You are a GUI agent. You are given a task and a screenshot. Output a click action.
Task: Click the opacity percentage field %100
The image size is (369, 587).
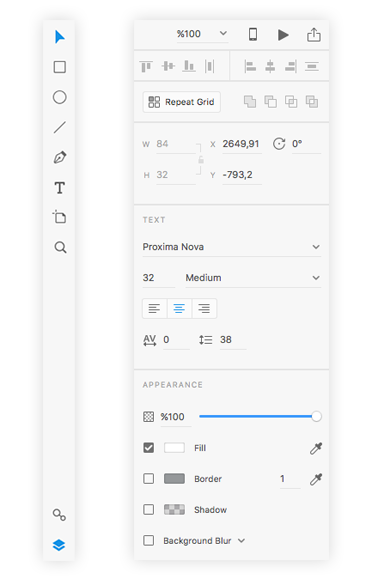176,417
